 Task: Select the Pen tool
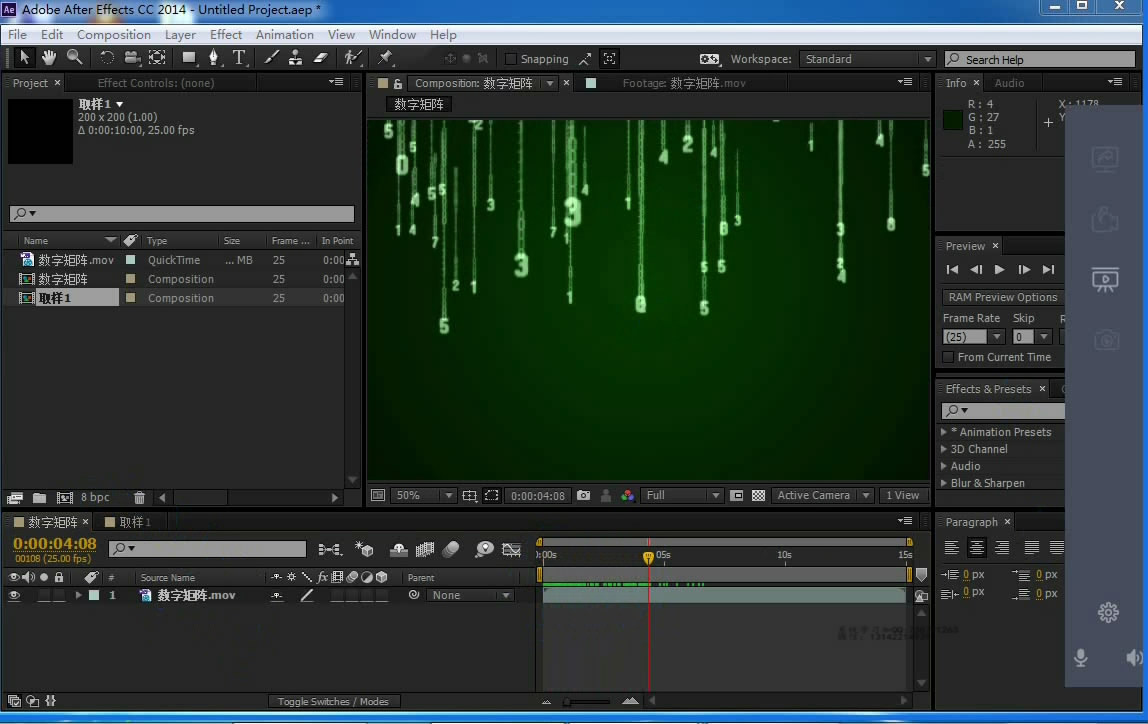214,58
